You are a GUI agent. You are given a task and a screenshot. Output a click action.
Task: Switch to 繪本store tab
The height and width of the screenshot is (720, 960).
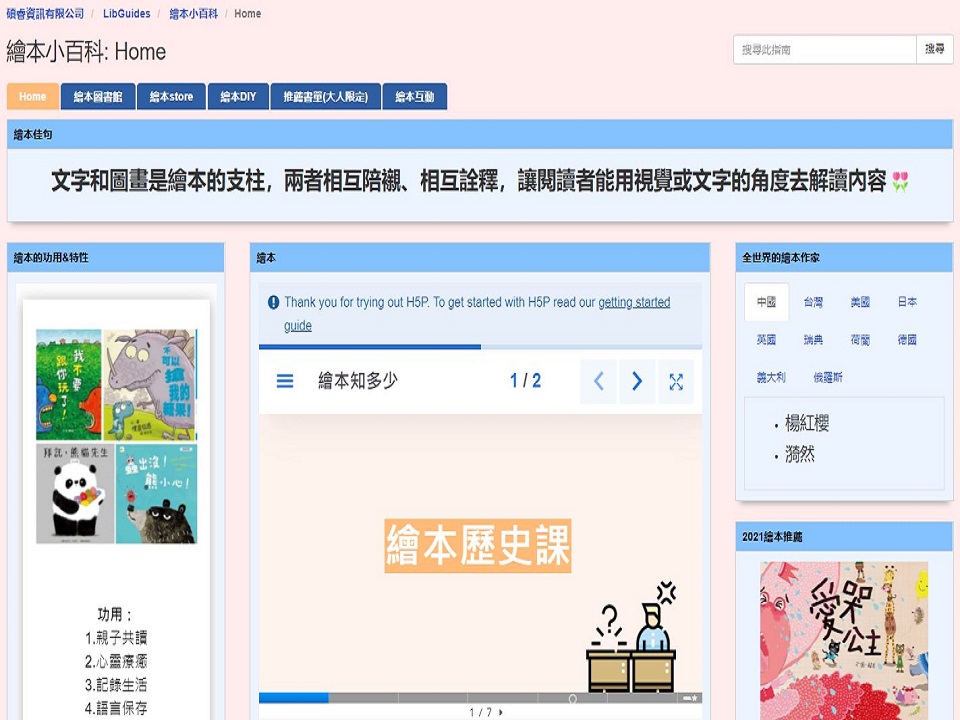coord(171,96)
